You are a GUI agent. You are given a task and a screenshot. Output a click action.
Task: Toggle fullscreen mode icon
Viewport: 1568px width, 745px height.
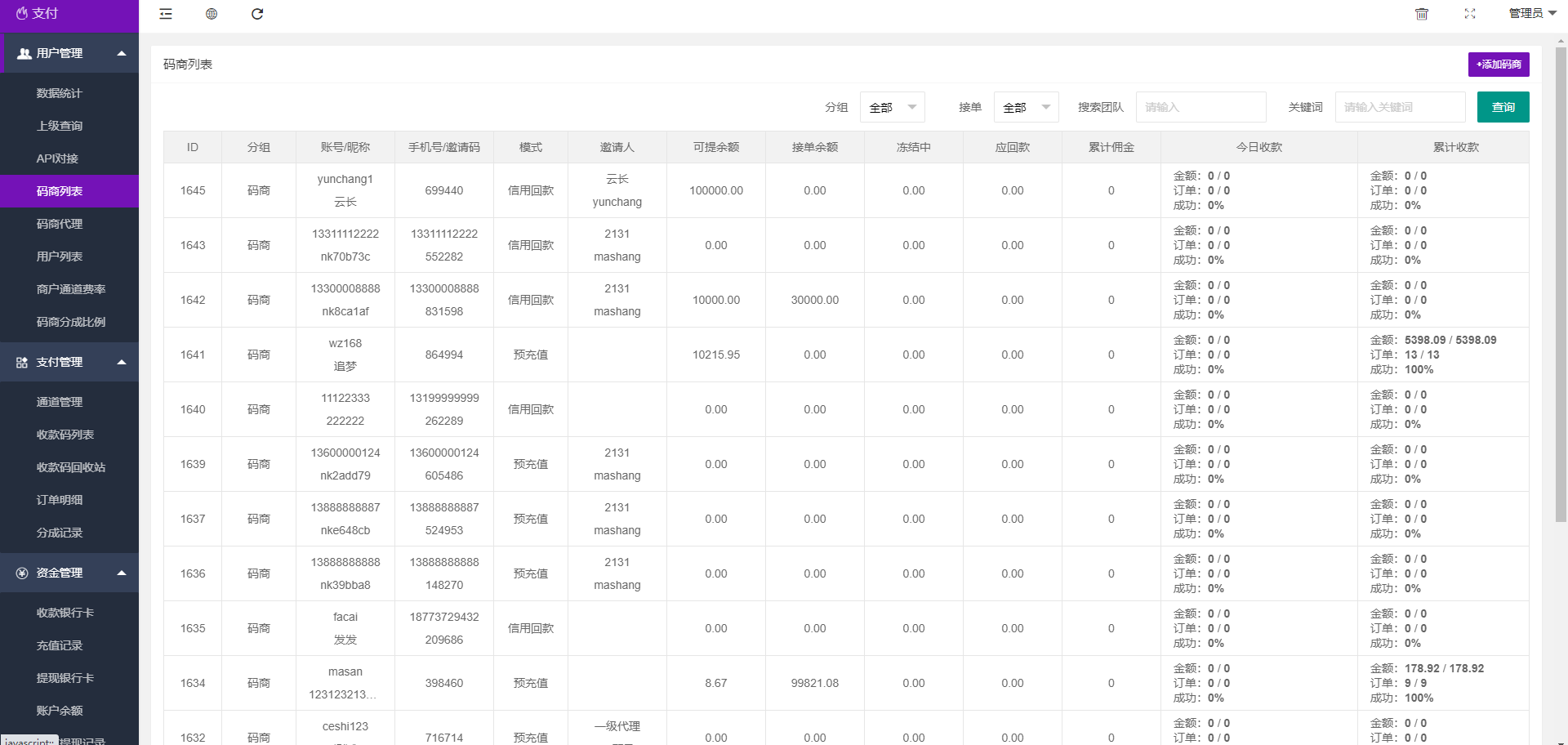[1470, 14]
